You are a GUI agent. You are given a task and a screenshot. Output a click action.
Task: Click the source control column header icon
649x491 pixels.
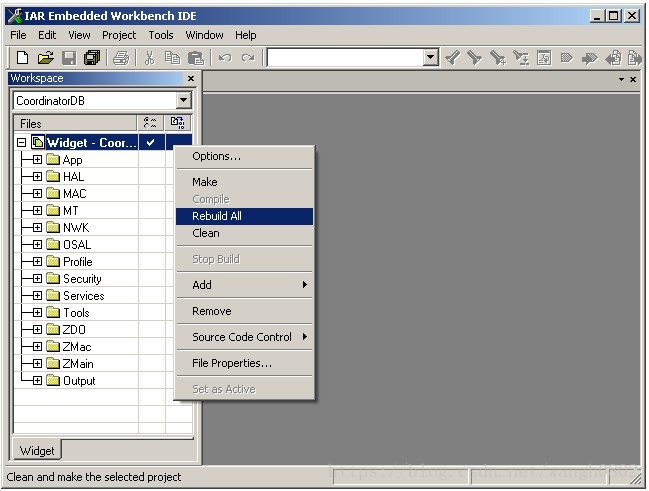click(178, 123)
